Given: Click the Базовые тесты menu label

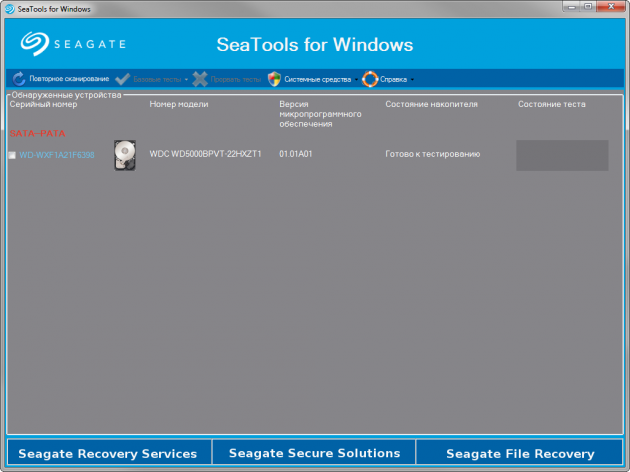Looking at the screenshot, I should [x=157, y=80].
